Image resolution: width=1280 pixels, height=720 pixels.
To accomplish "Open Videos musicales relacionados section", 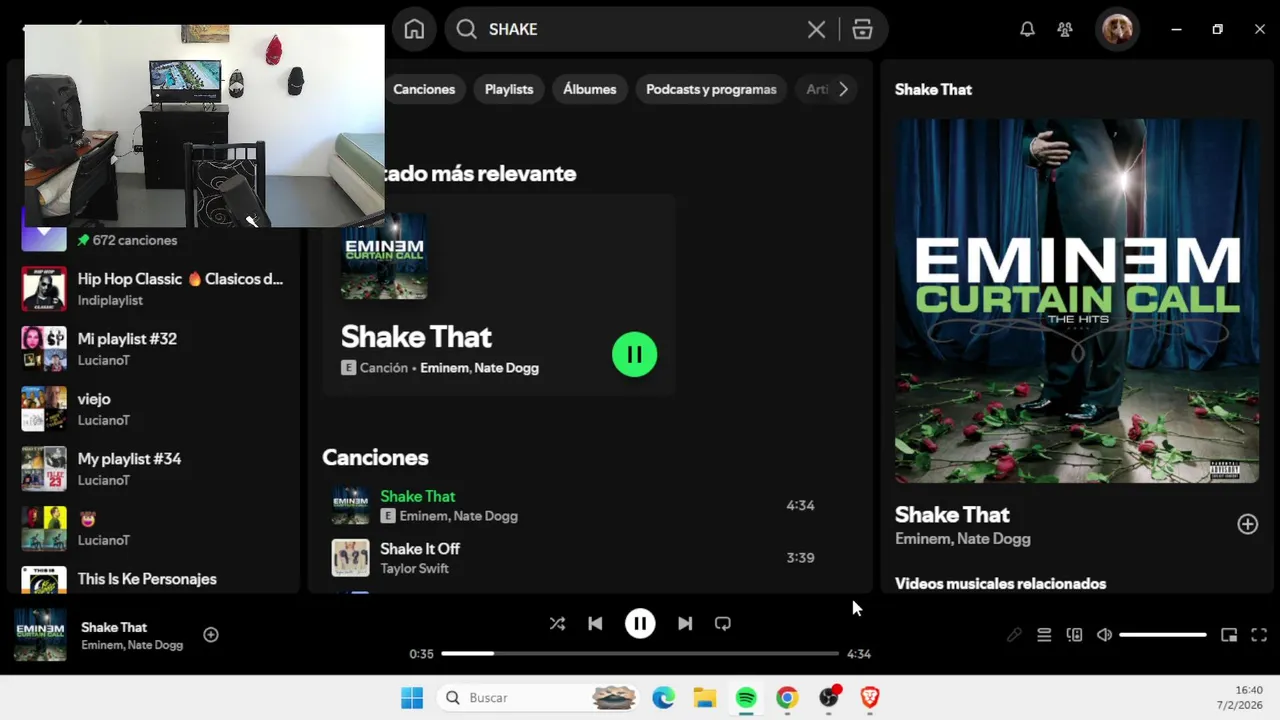I will 1000,584.
